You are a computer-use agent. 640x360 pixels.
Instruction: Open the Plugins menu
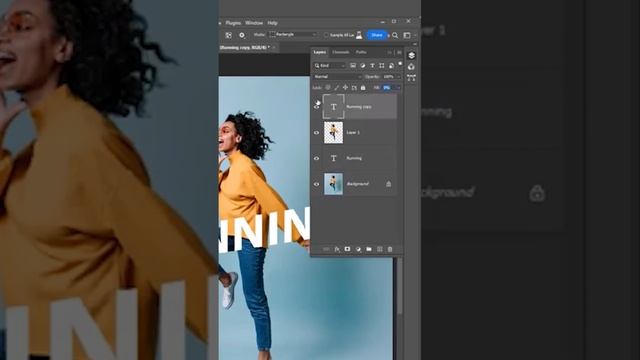tap(233, 23)
